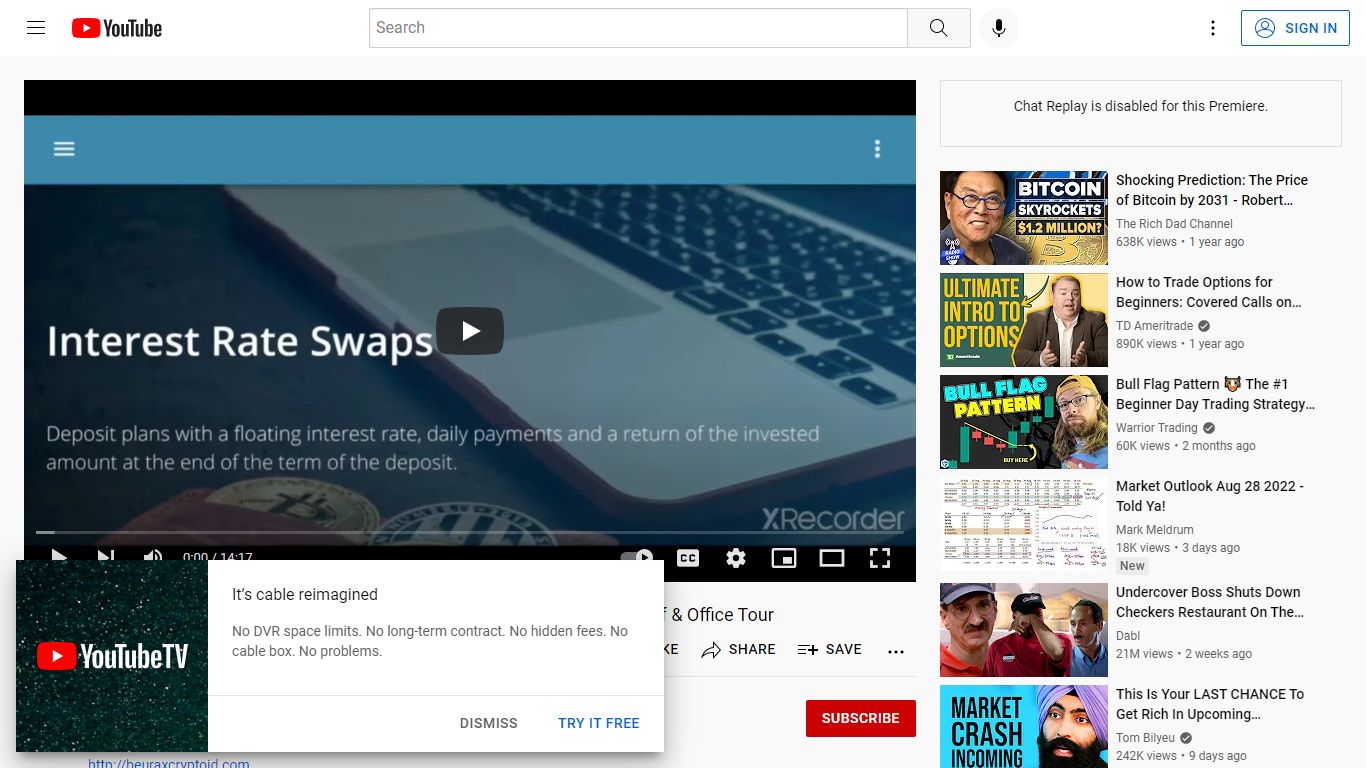
Task: Click the video progress bar
Action: (470, 532)
